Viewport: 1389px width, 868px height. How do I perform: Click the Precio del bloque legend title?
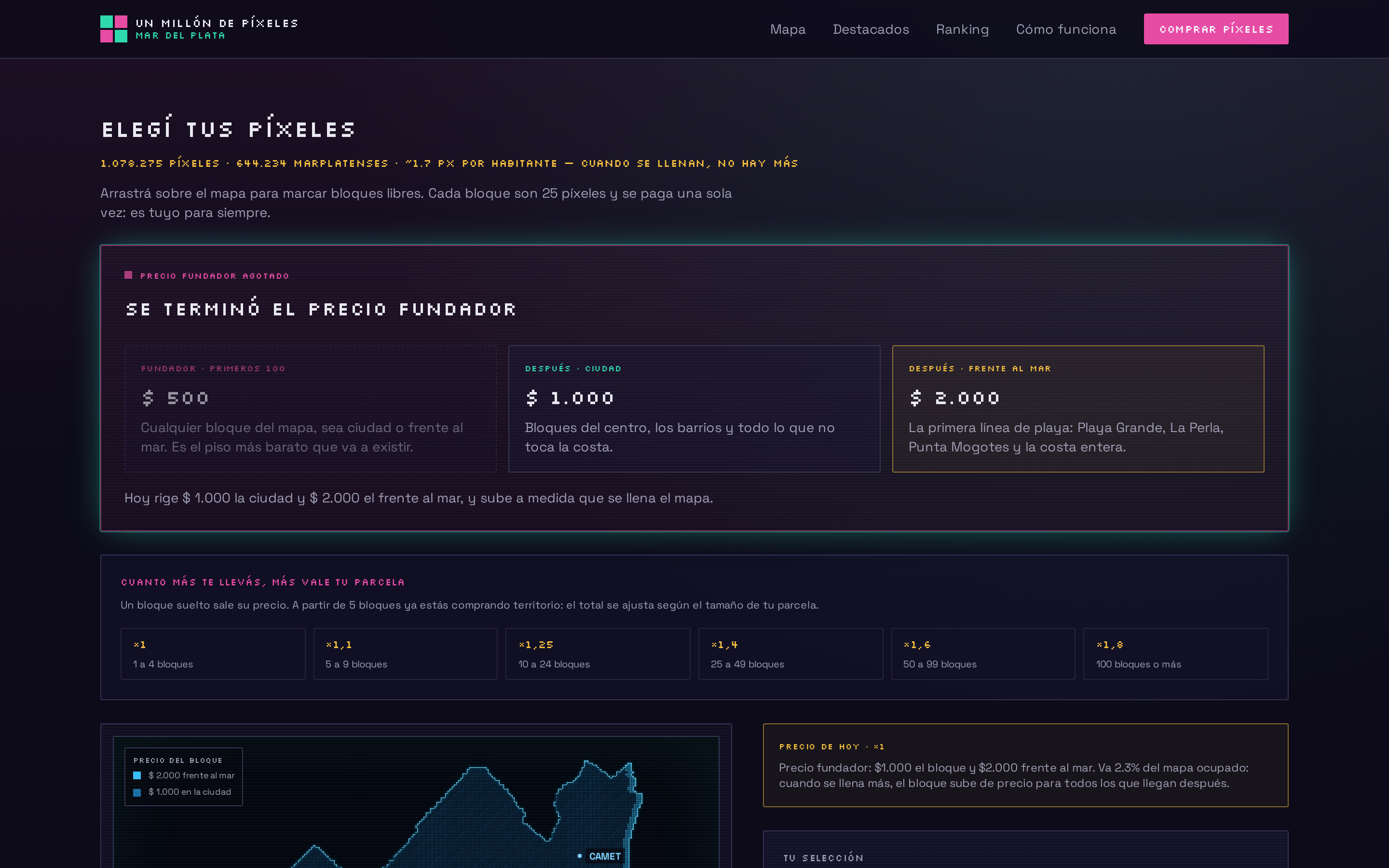[178, 760]
